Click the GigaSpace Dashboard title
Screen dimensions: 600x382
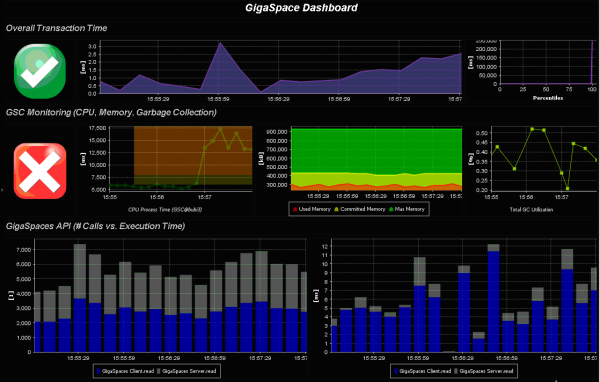click(x=302, y=7)
